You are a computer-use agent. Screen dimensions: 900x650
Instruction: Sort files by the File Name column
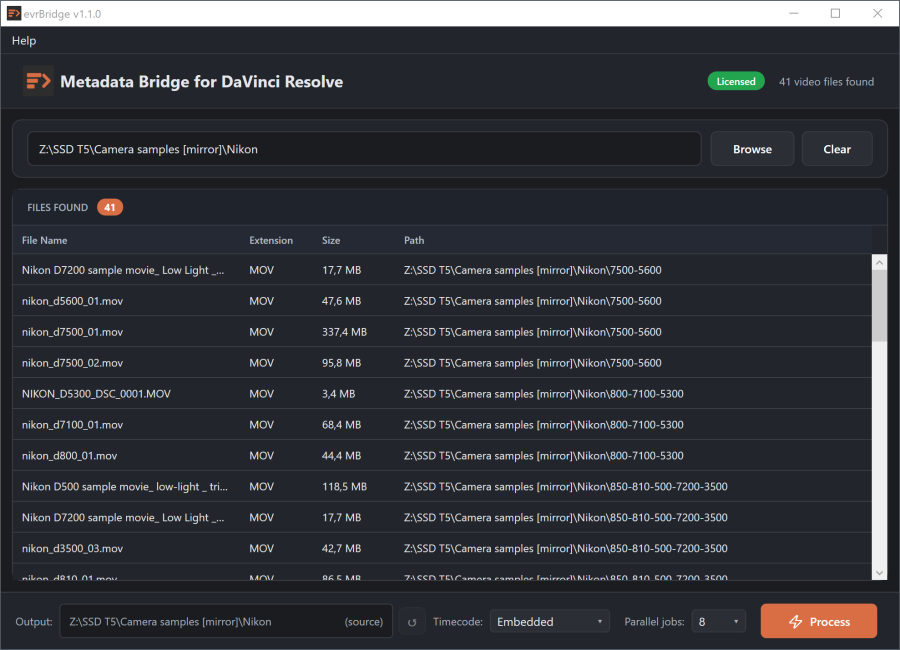(44, 241)
